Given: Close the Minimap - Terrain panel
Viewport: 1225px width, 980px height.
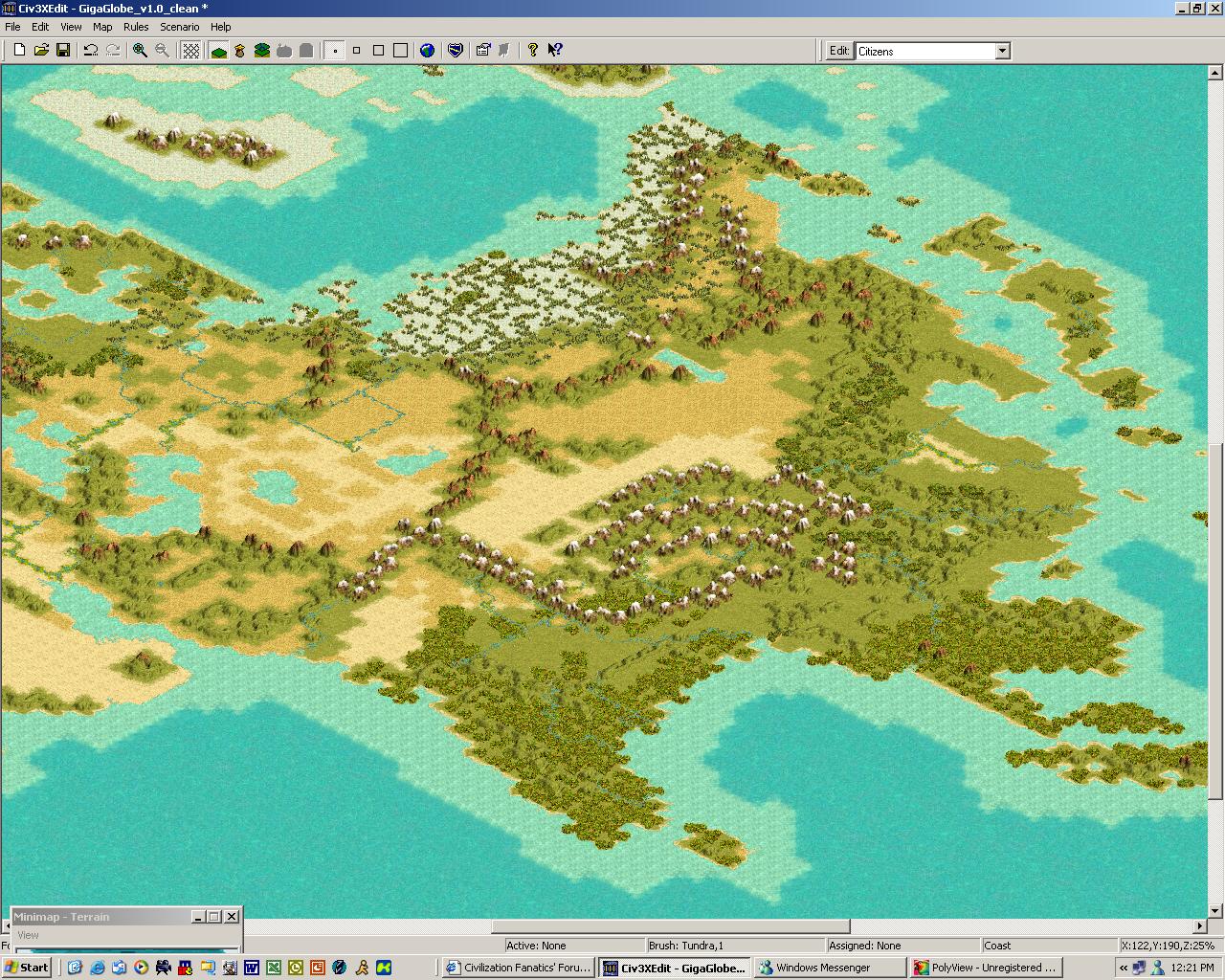Looking at the screenshot, I should point(231,917).
